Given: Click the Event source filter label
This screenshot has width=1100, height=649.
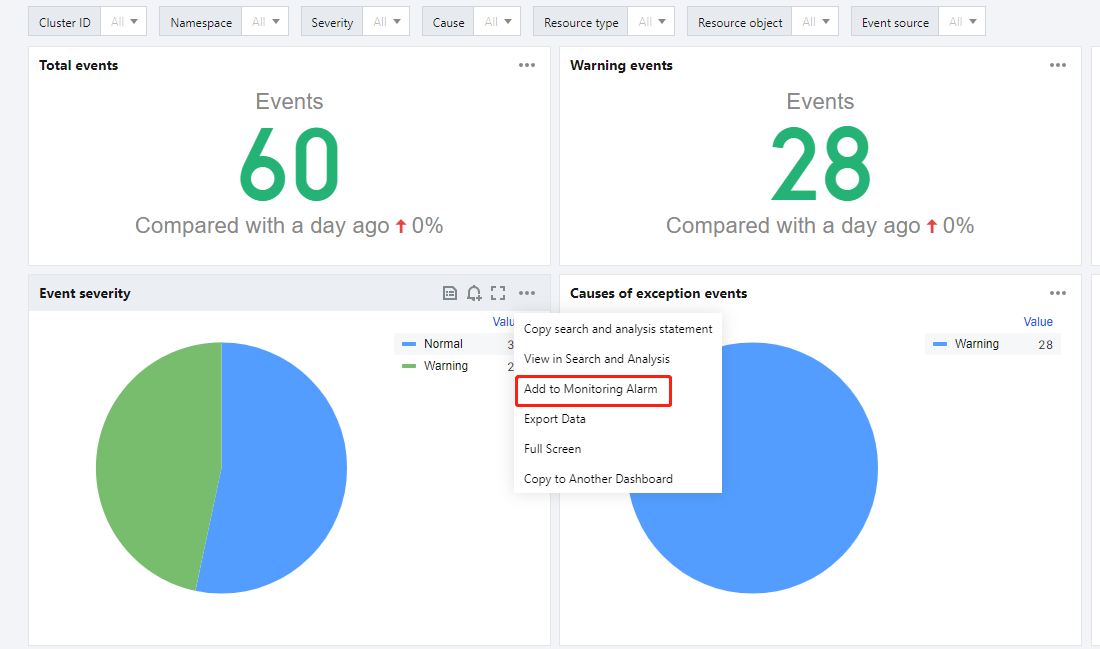Looking at the screenshot, I should 895,22.
